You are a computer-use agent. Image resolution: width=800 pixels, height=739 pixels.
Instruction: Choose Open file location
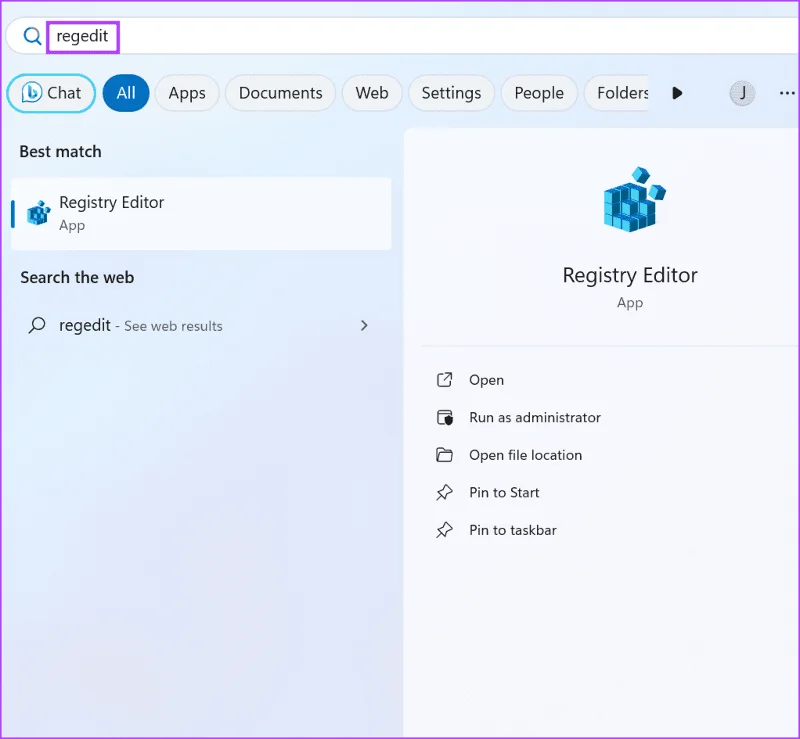[x=526, y=455]
